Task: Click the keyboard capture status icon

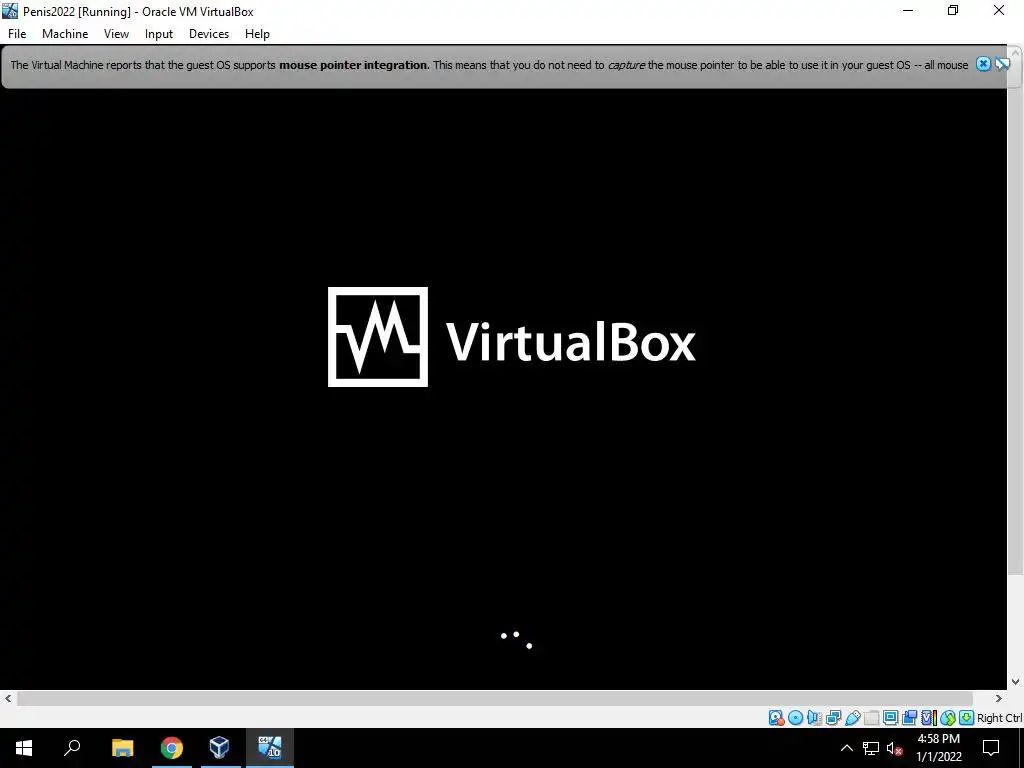Action: (967, 718)
